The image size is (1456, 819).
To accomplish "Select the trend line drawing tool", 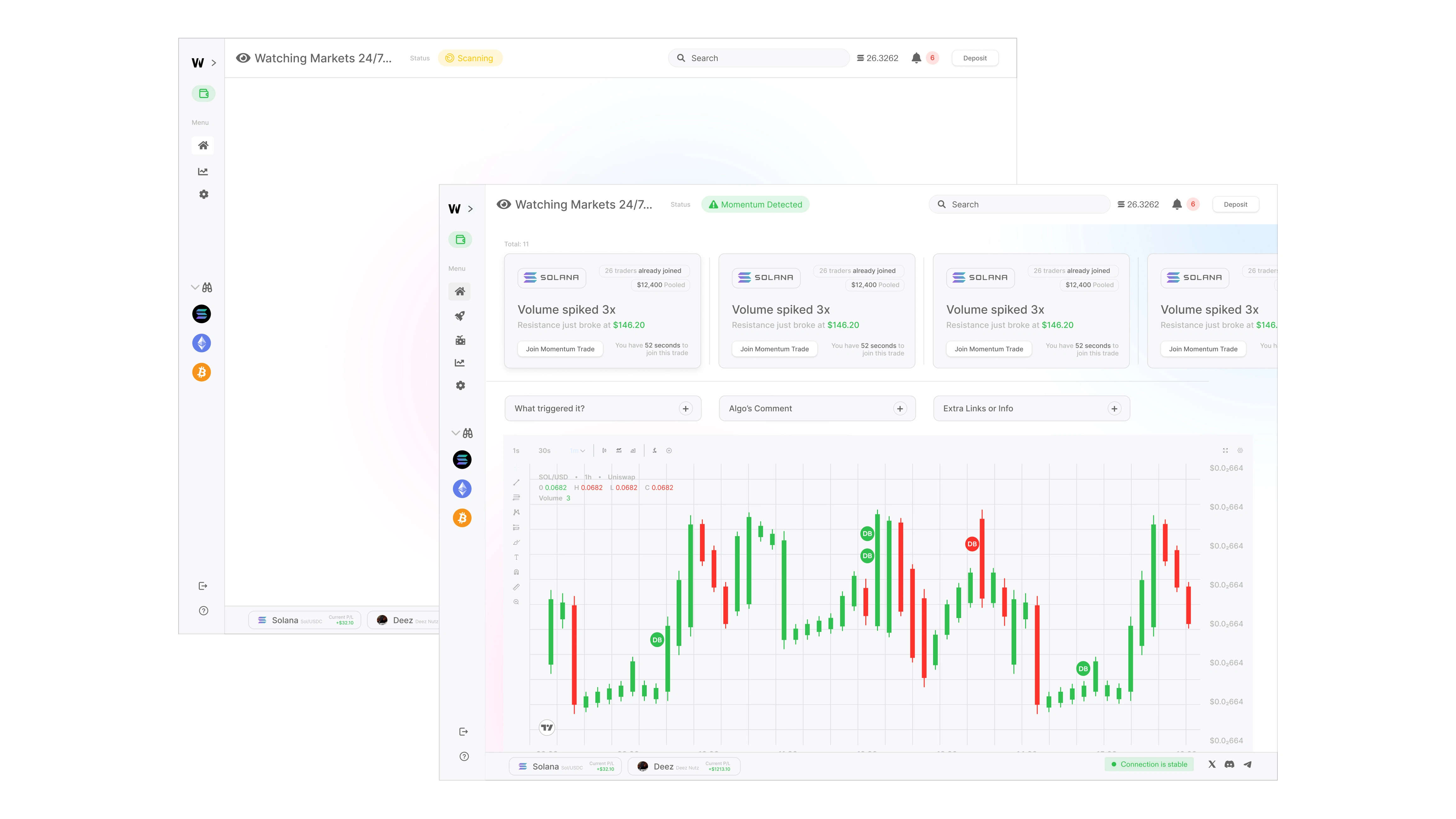I will pyautogui.click(x=517, y=483).
